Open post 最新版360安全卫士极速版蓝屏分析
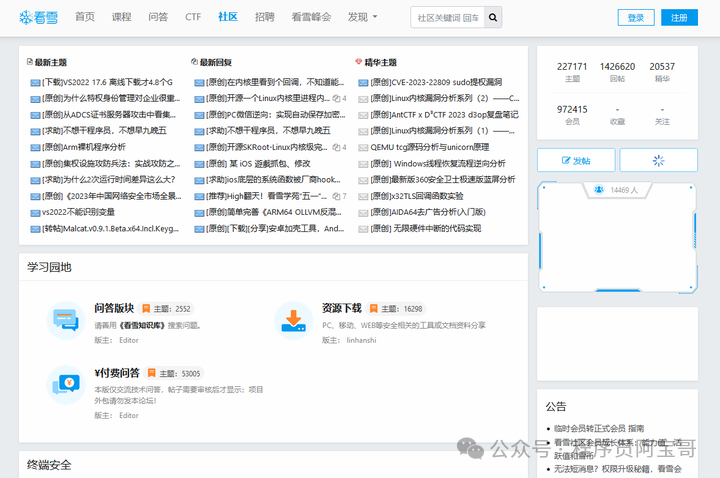 coord(443,180)
